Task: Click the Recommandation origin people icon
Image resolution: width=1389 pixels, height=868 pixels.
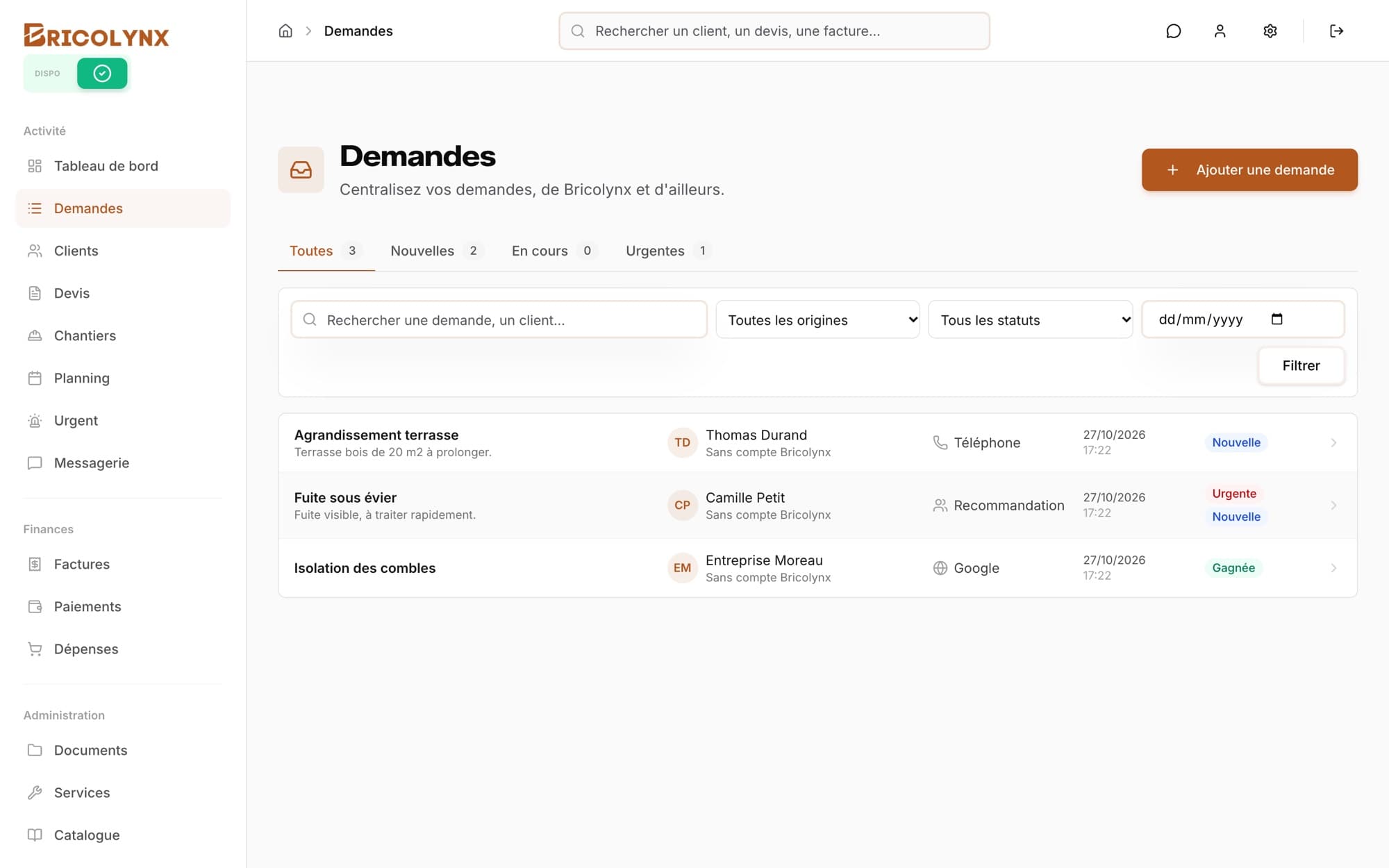Action: (940, 505)
